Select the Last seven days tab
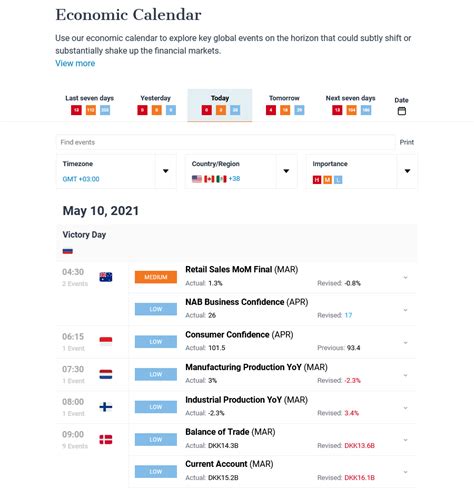Image resolution: width=474 pixels, height=490 pixels. (90, 105)
